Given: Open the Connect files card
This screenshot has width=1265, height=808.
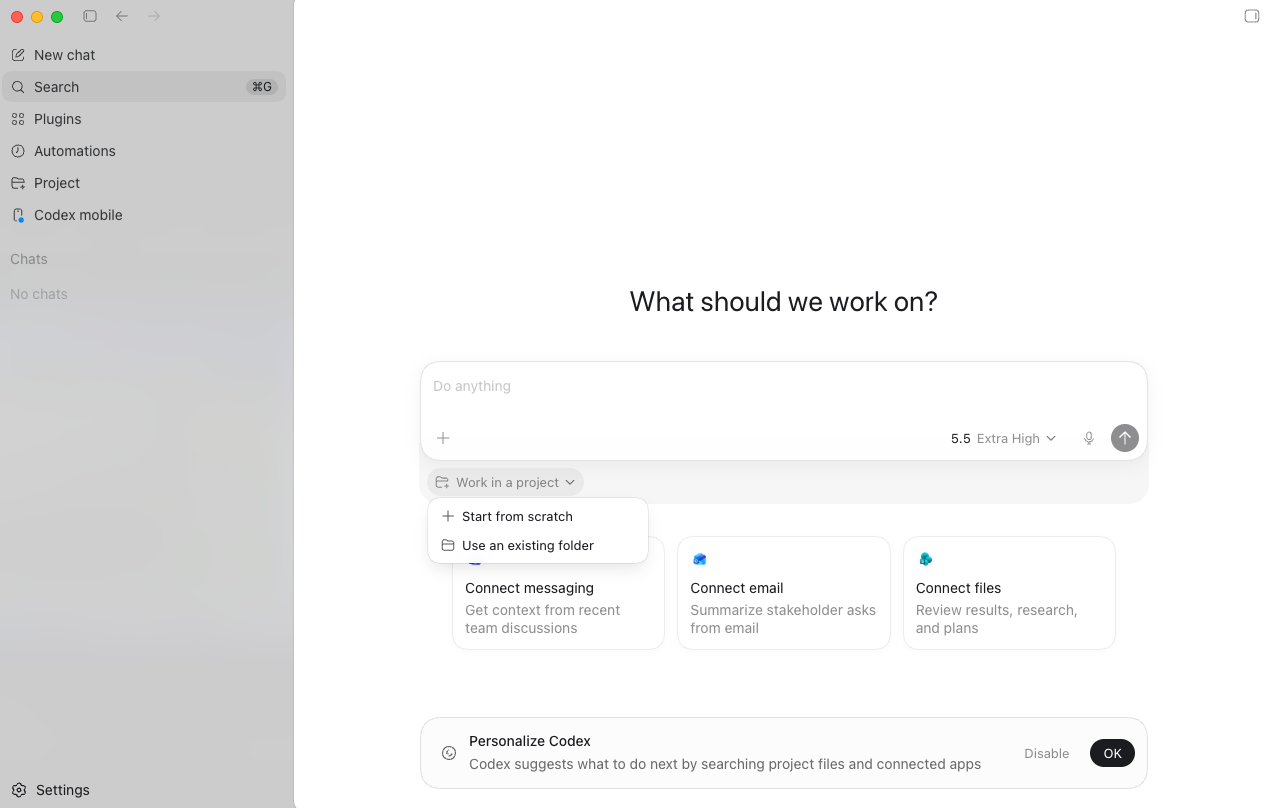Looking at the screenshot, I should [x=1009, y=593].
